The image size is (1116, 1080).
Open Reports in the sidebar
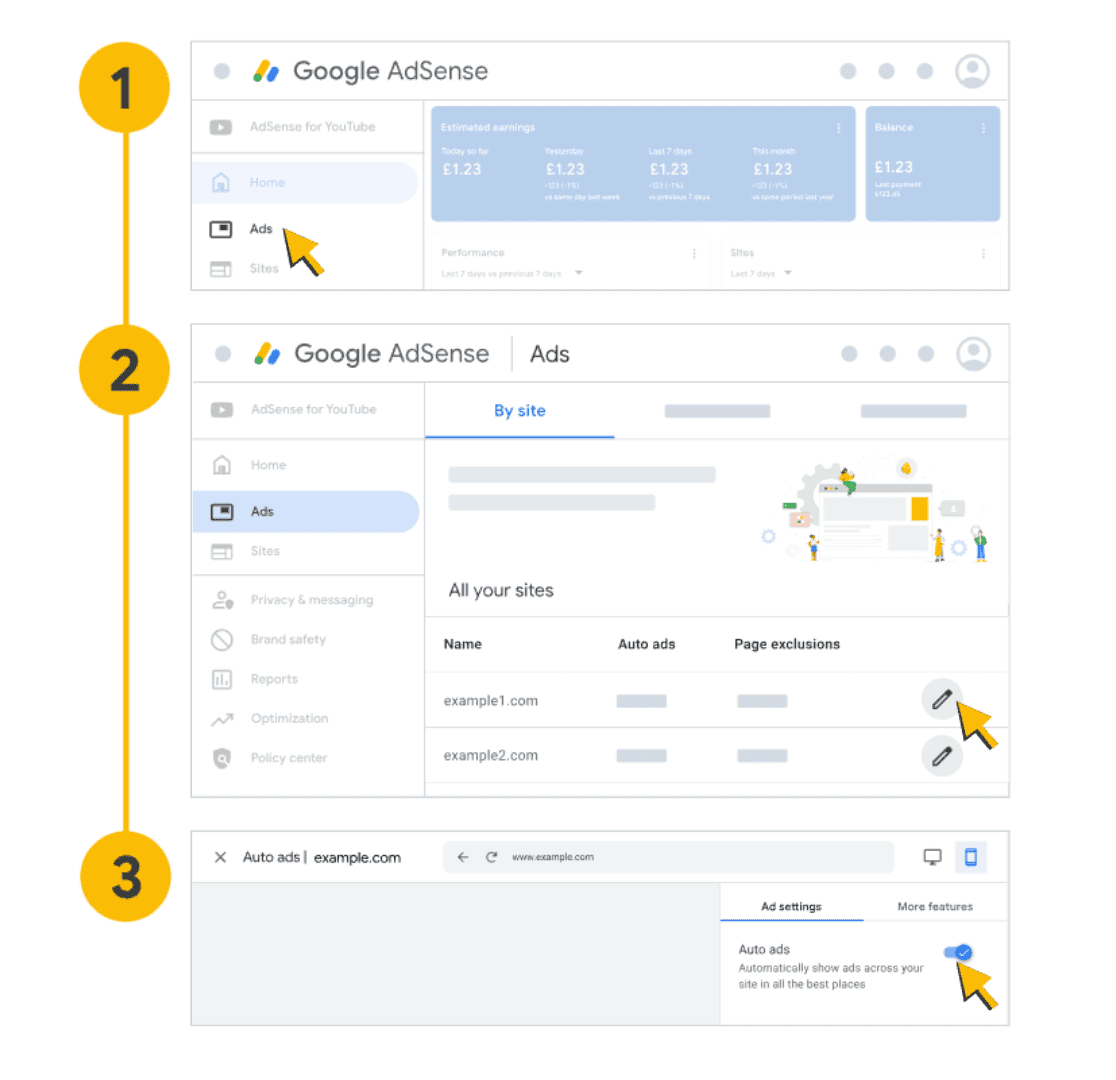point(274,678)
